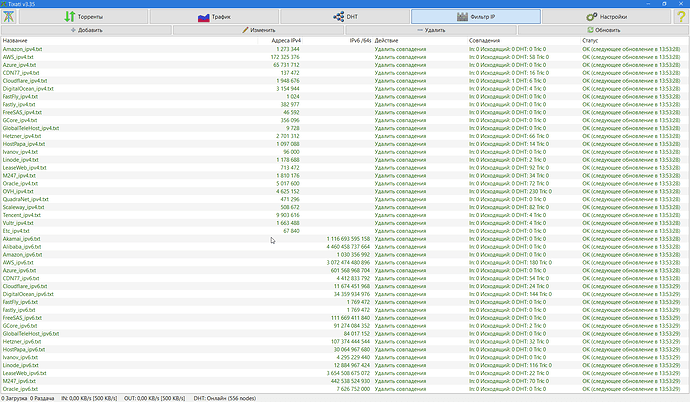Switch to the Трафик tab
690x402 pixels.
tap(214, 17)
